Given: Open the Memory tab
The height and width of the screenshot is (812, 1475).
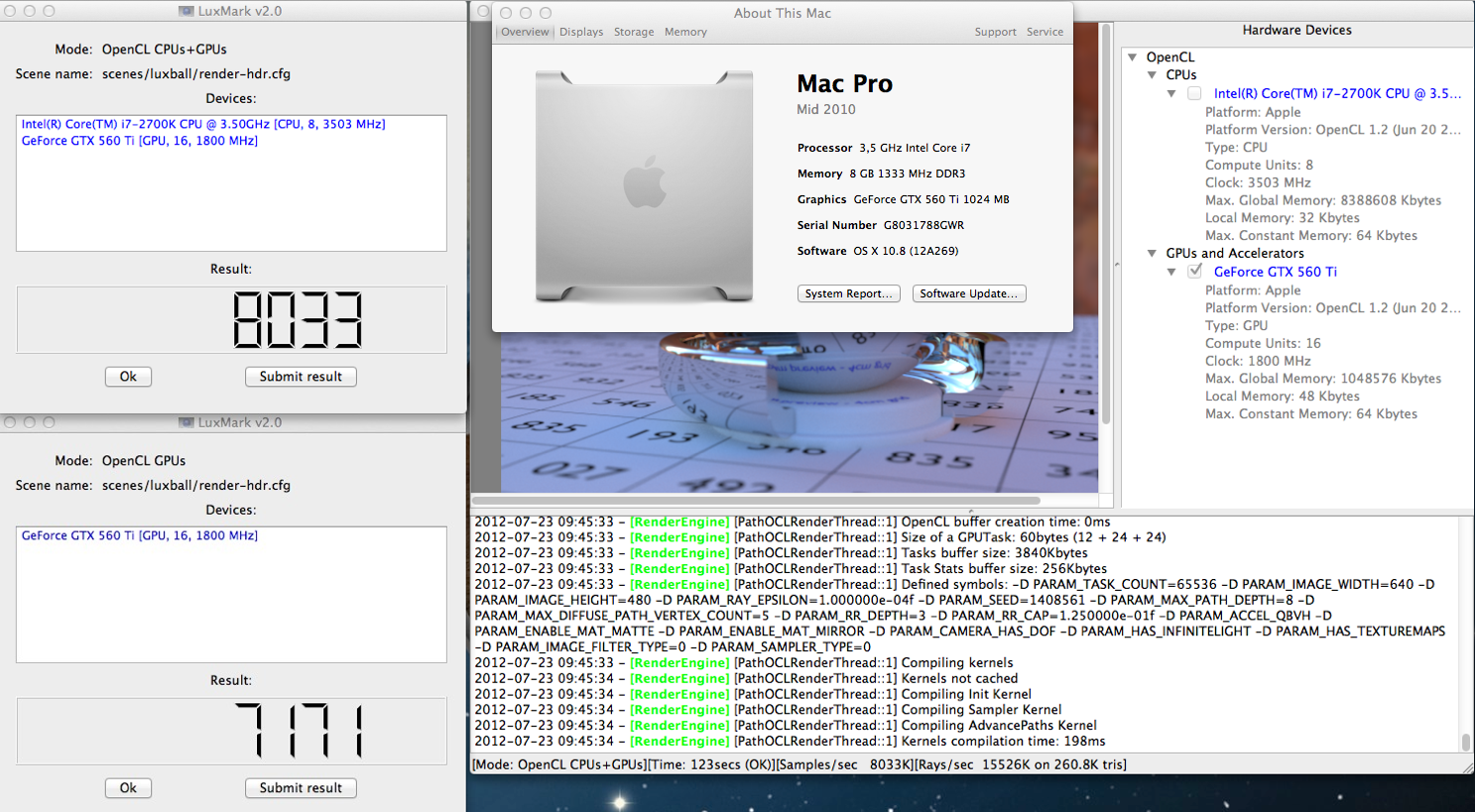Looking at the screenshot, I should point(685,32).
